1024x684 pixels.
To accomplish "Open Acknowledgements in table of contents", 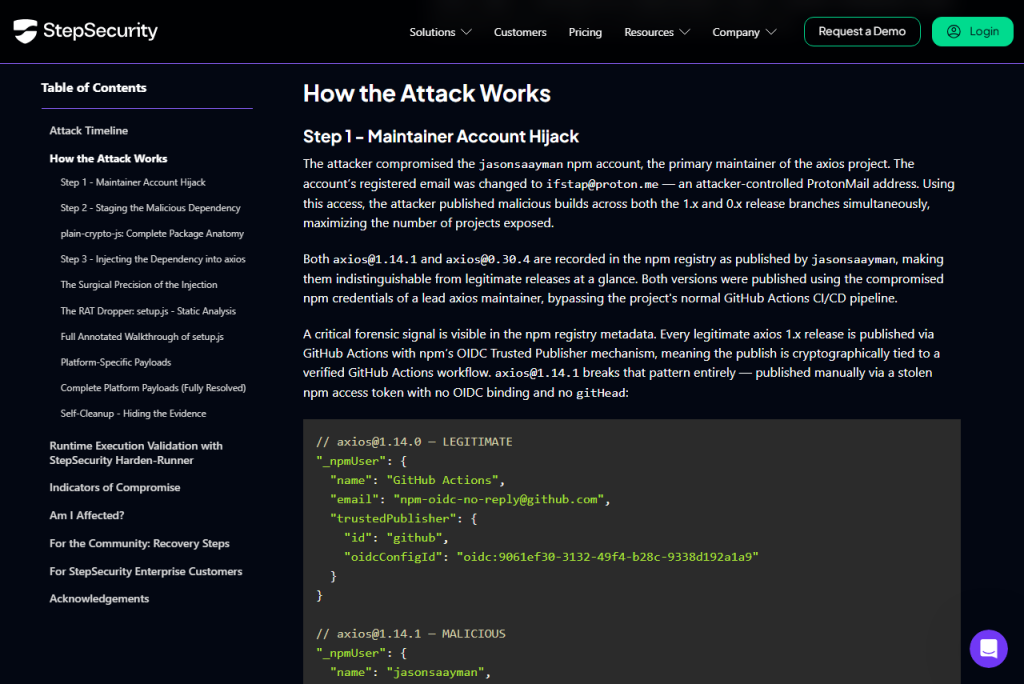I will point(99,599).
